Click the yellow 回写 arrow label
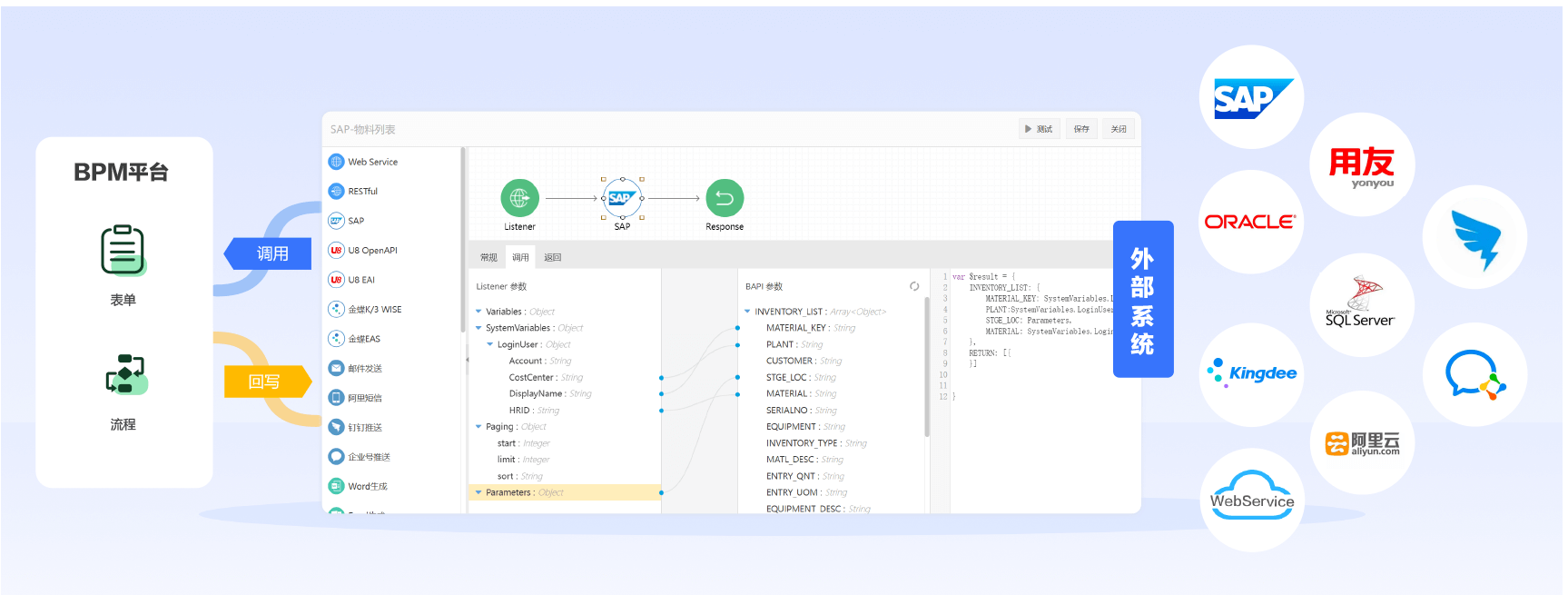1568x595 pixels. (267, 382)
